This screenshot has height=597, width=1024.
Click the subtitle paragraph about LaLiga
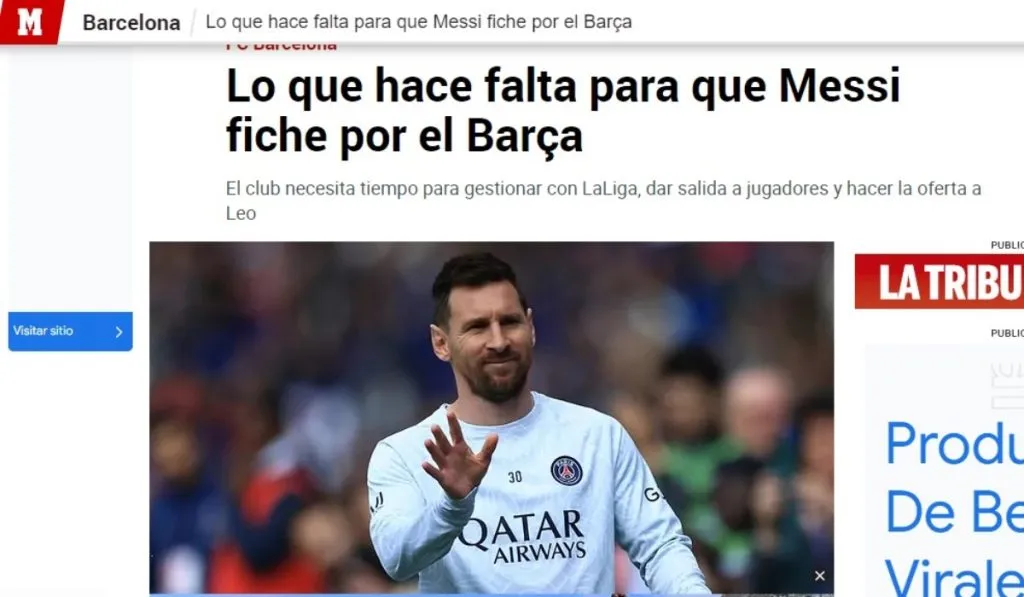[x=603, y=201]
